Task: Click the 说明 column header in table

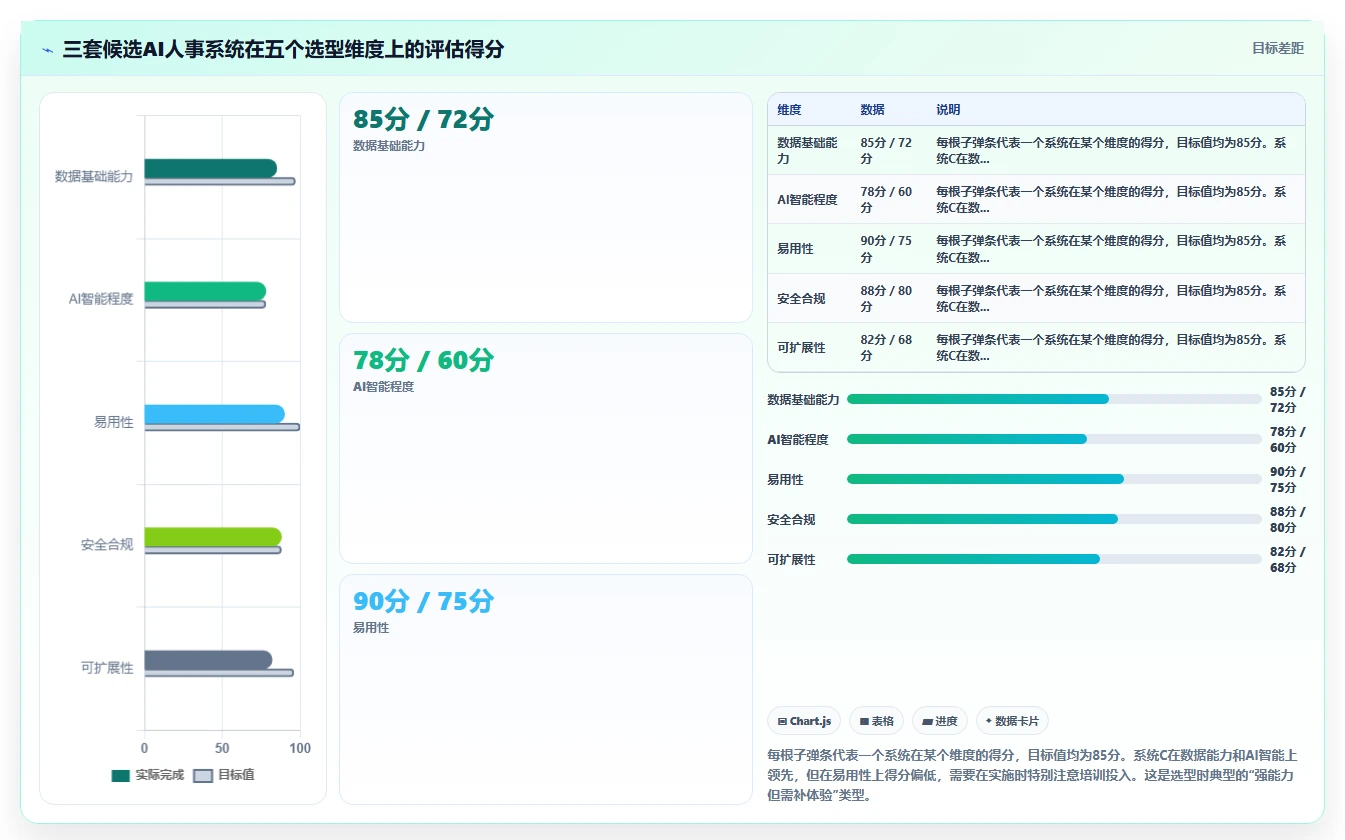Action: 948,110
